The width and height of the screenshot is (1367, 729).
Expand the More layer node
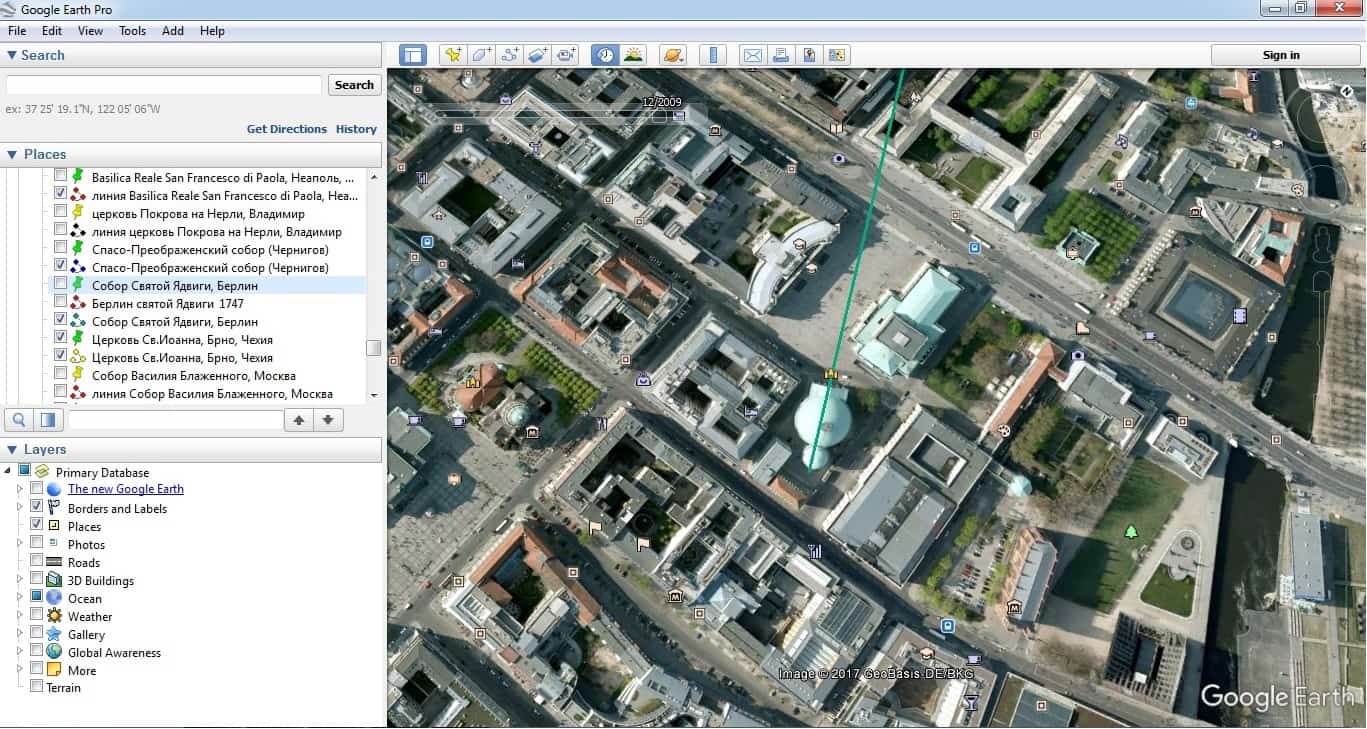pos(19,670)
